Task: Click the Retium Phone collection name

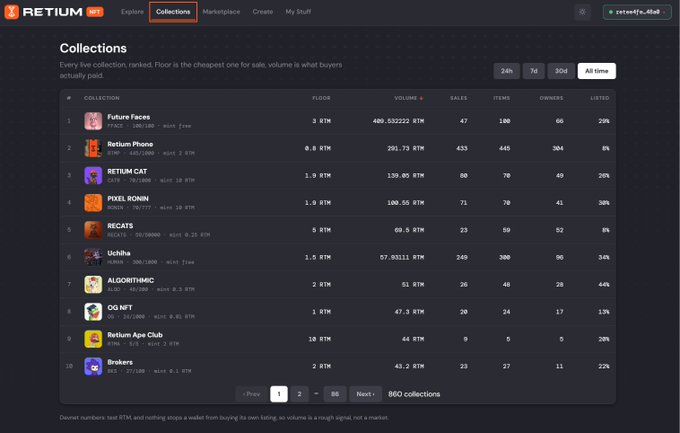Action: tap(130, 144)
